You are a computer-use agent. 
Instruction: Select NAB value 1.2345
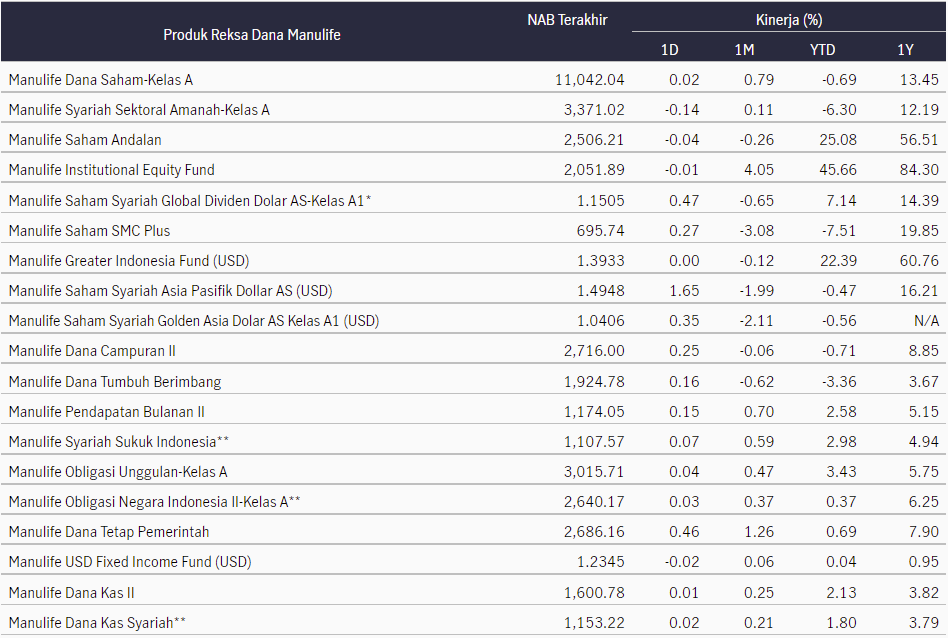click(600, 562)
